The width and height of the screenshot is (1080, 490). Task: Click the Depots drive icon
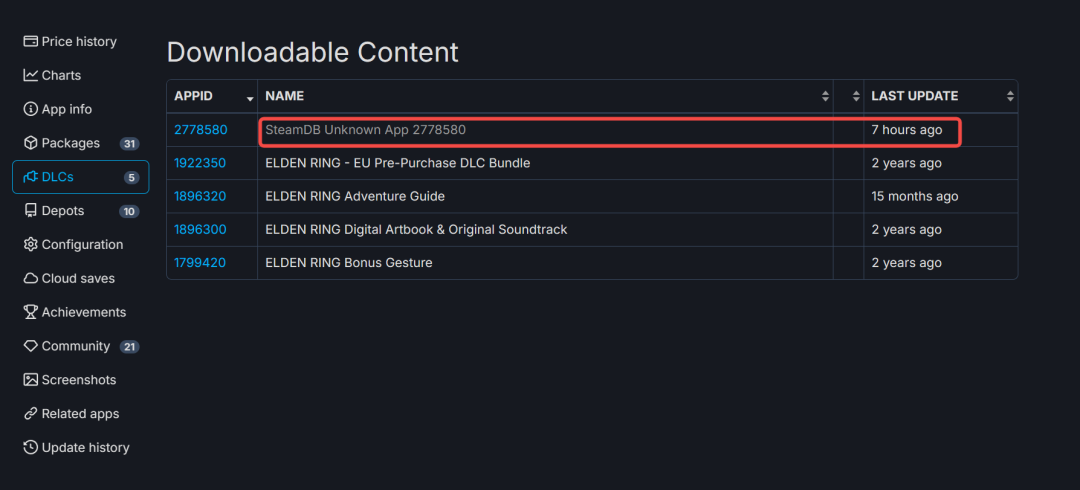point(30,210)
